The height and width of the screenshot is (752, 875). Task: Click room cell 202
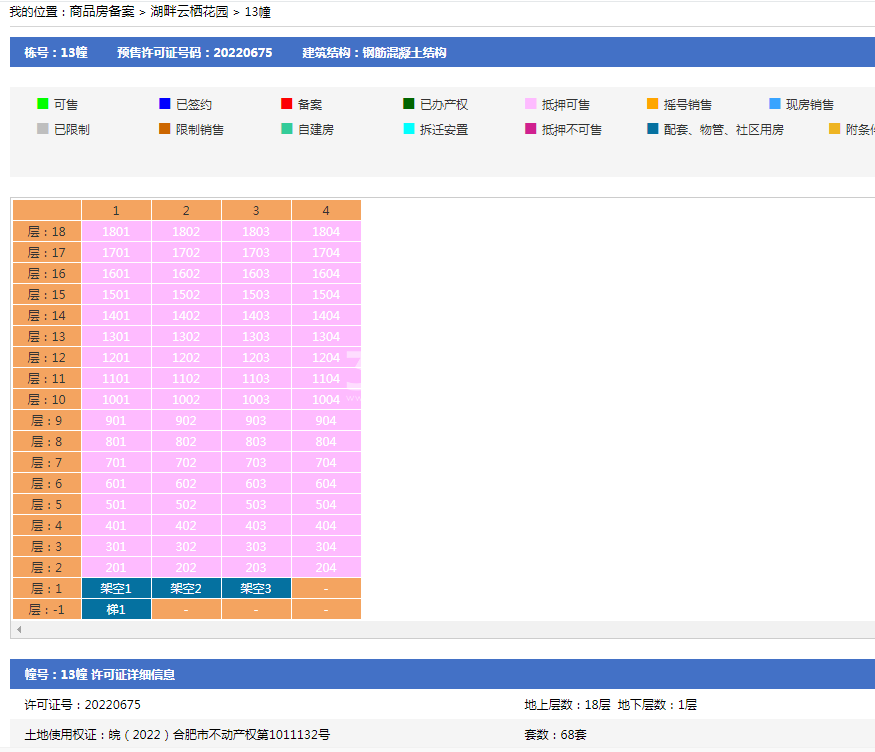coord(186,568)
